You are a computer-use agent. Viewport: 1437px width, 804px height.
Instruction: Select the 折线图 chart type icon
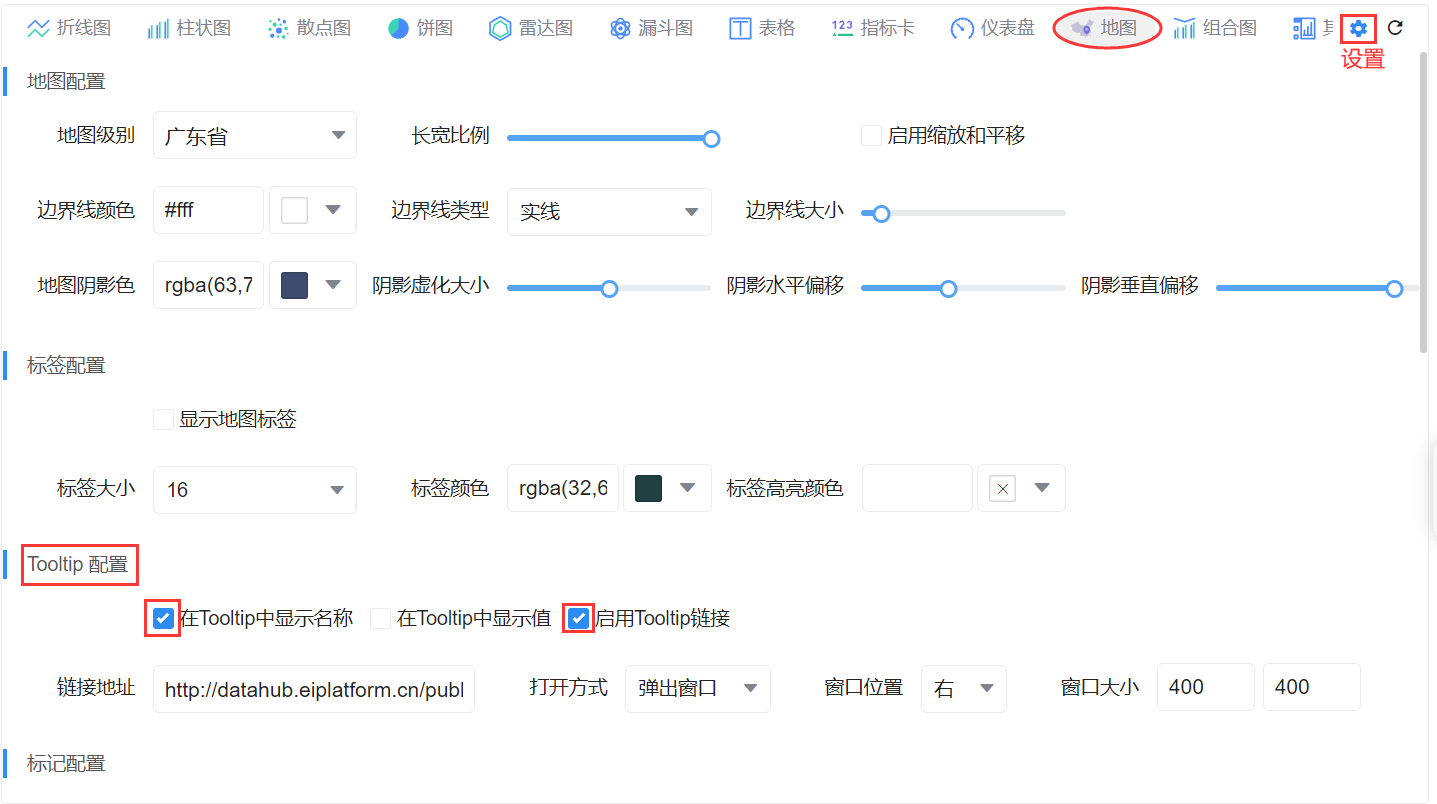pyautogui.click(x=68, y=27)
